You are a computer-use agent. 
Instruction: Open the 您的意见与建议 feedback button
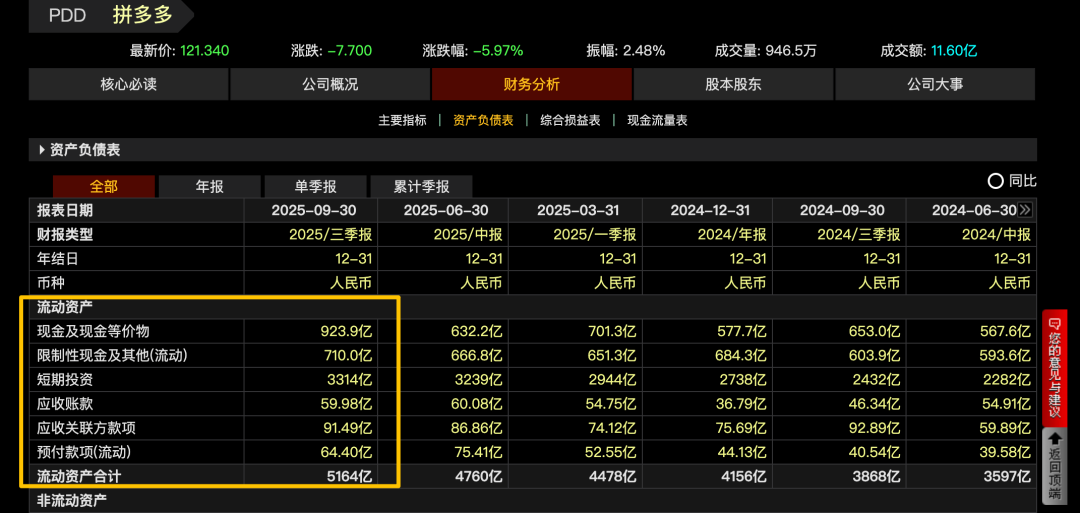coord(1054,366)
